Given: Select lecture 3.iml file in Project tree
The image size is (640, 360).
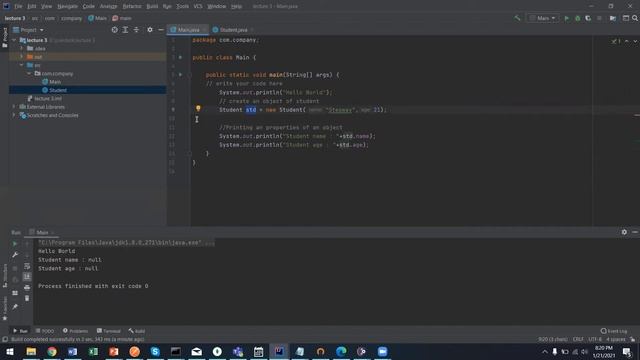Looking at the screenshot, I should click(x=44, y=98).
